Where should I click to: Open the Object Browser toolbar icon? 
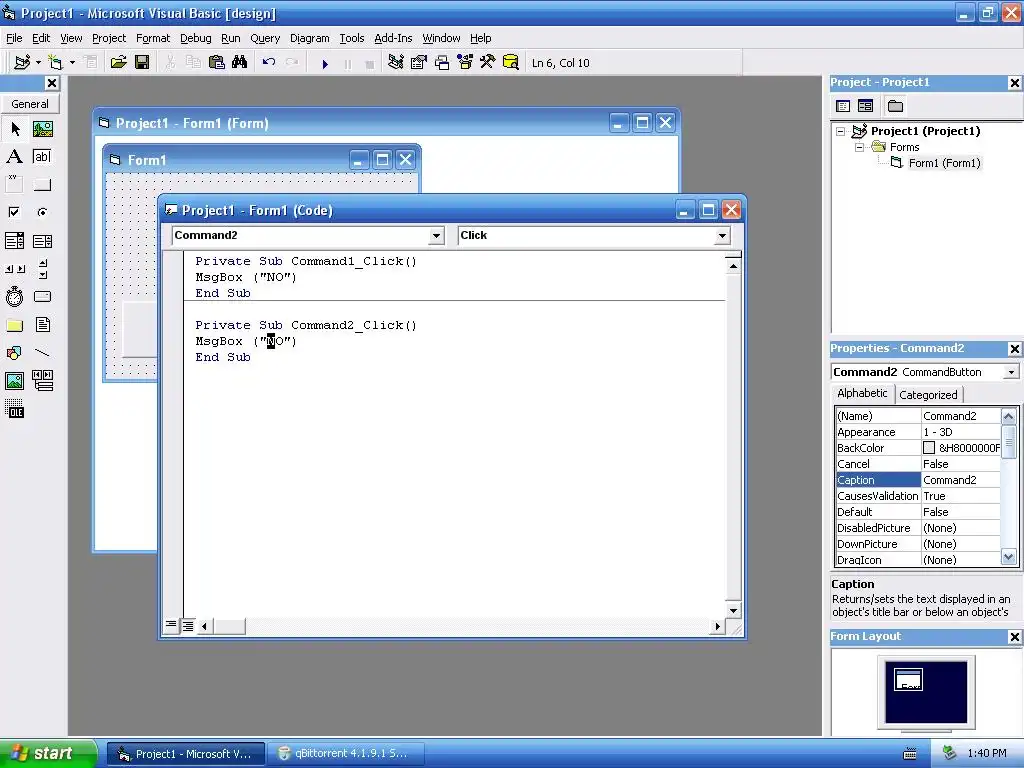click(465, 63)
